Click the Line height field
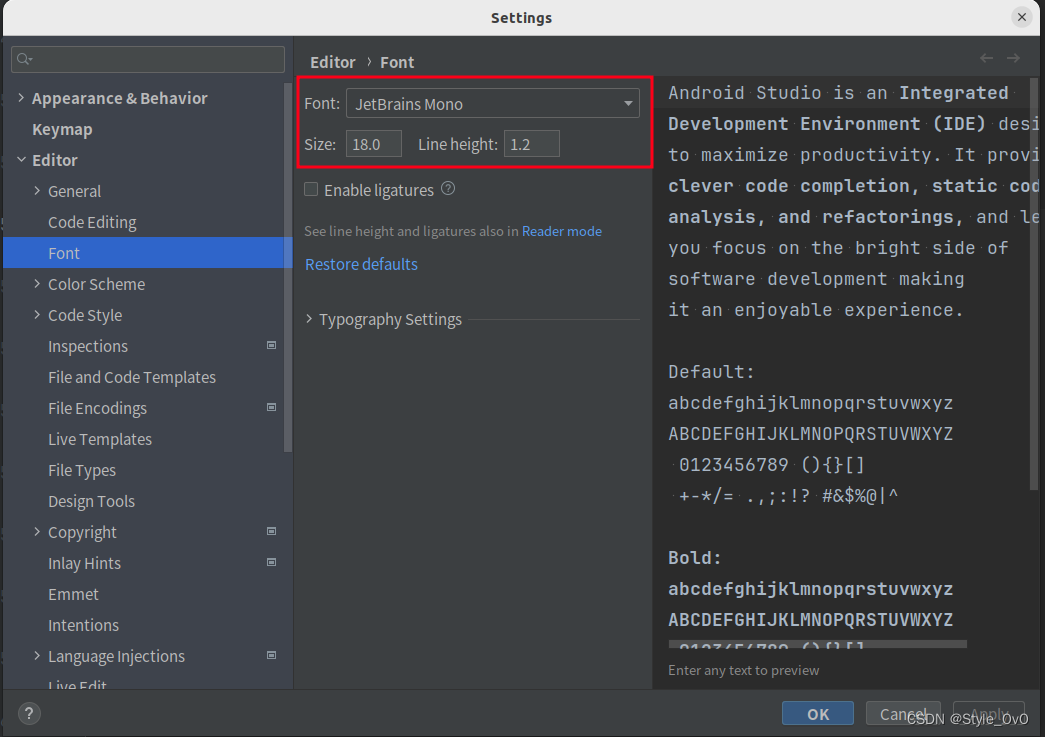Screen dimensions: 1045x737 click(x=531, y=144)
